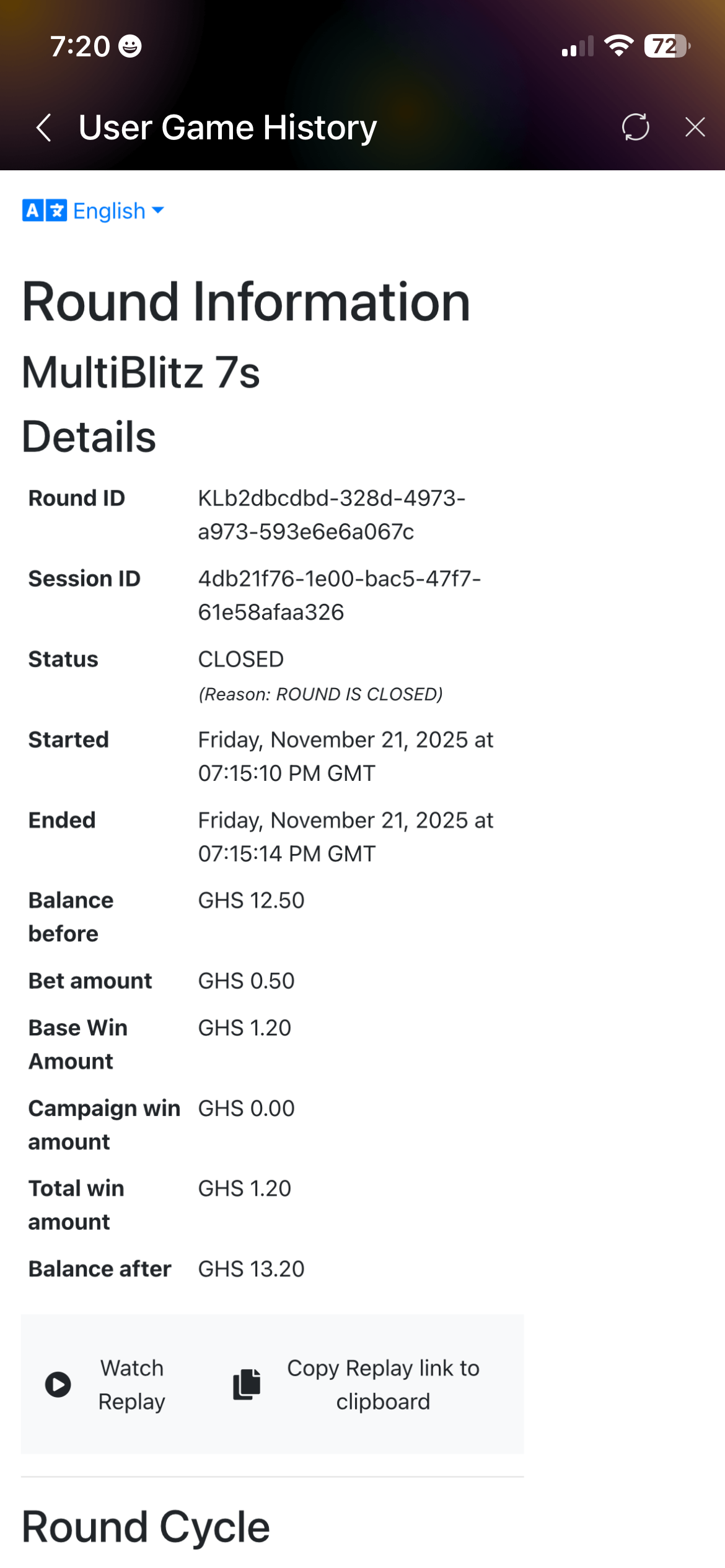Tap the battery level indicator

[666, 46]
